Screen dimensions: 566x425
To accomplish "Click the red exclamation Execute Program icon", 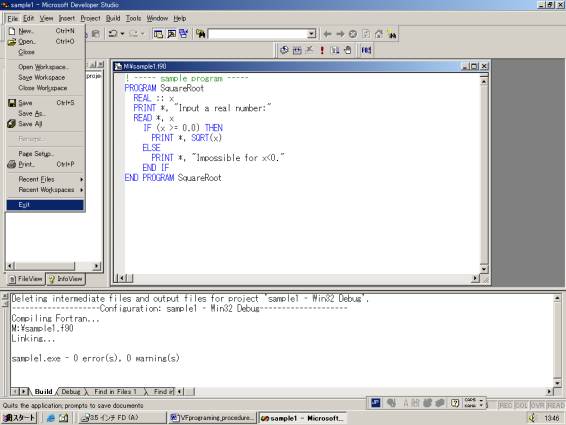I will tap(322, 50).
